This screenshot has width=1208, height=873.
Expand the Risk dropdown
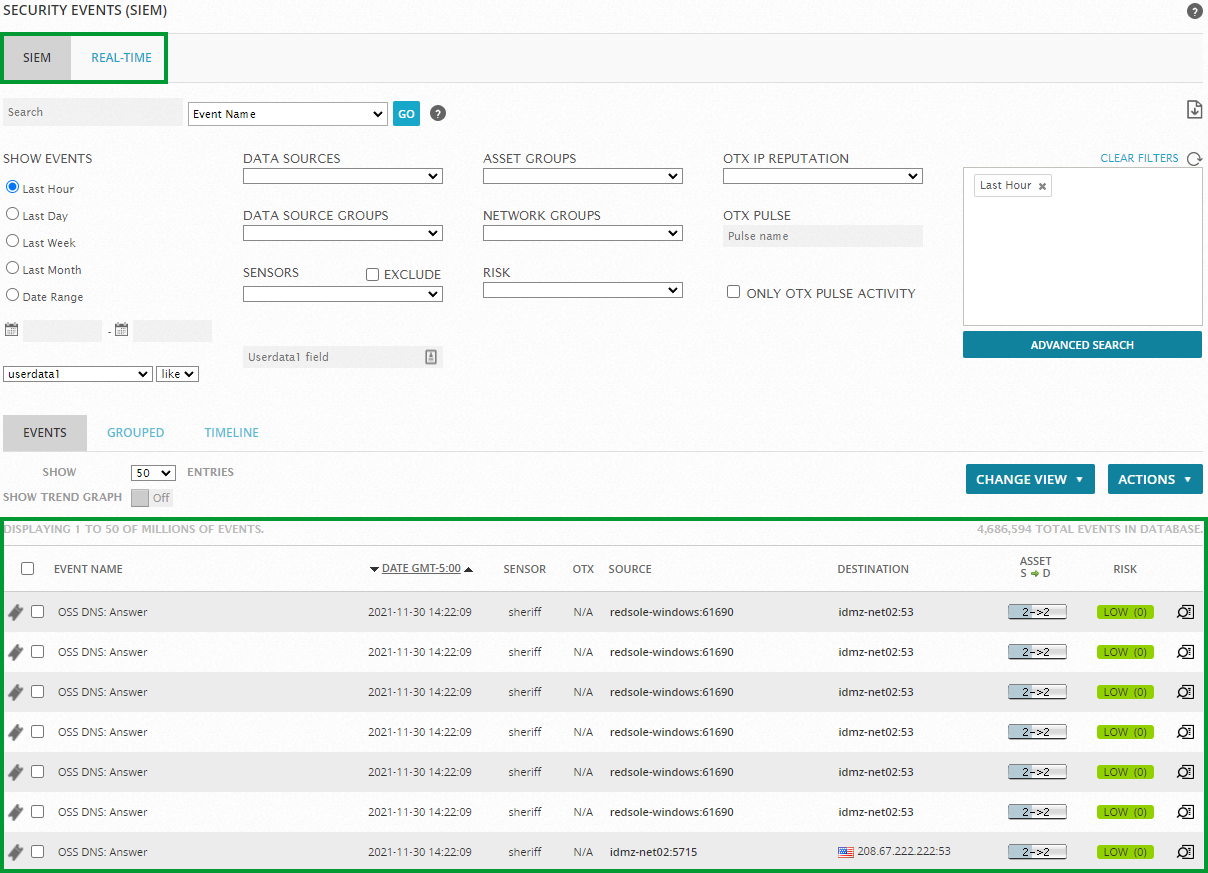pos(583,290)
